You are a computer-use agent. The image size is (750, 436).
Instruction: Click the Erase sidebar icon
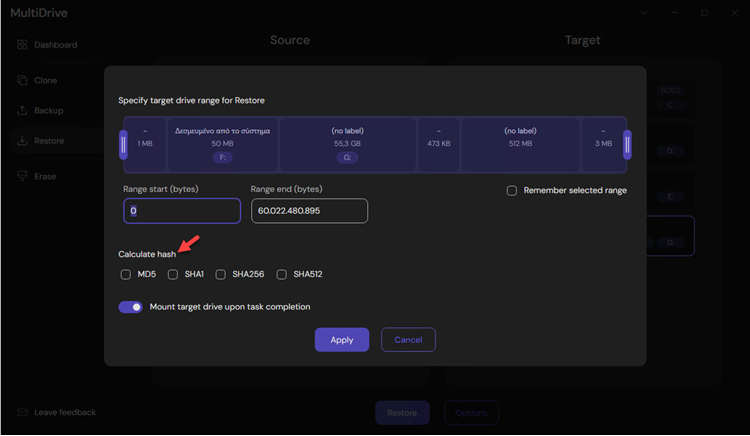[x=22, y=176]
